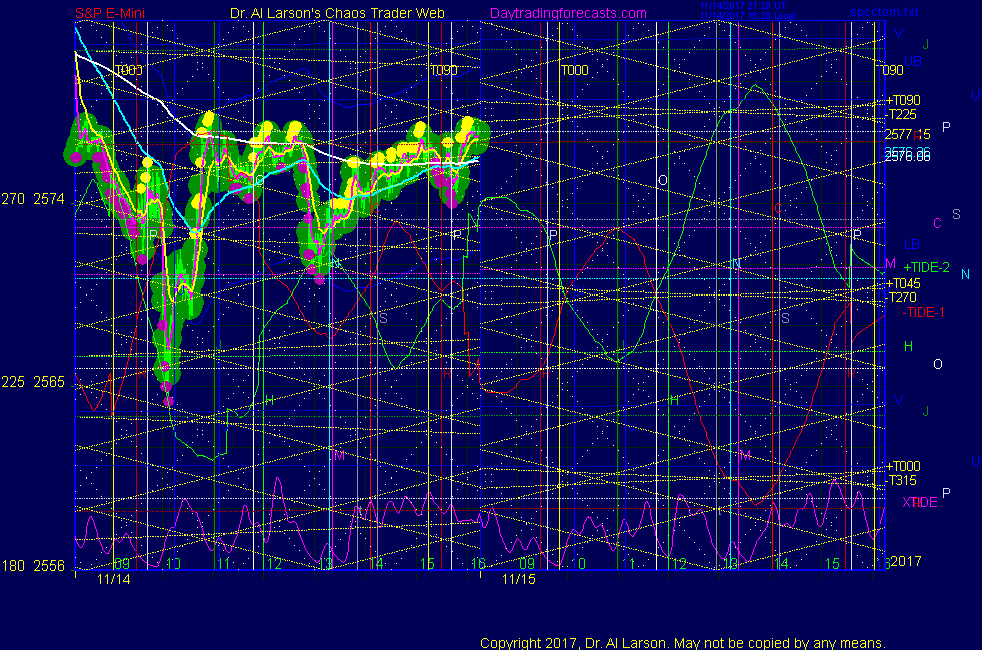The width and height of the screenshot is (982, 650).
Task: Select the "-T225" line label
Action: click(x=902, y=114)
